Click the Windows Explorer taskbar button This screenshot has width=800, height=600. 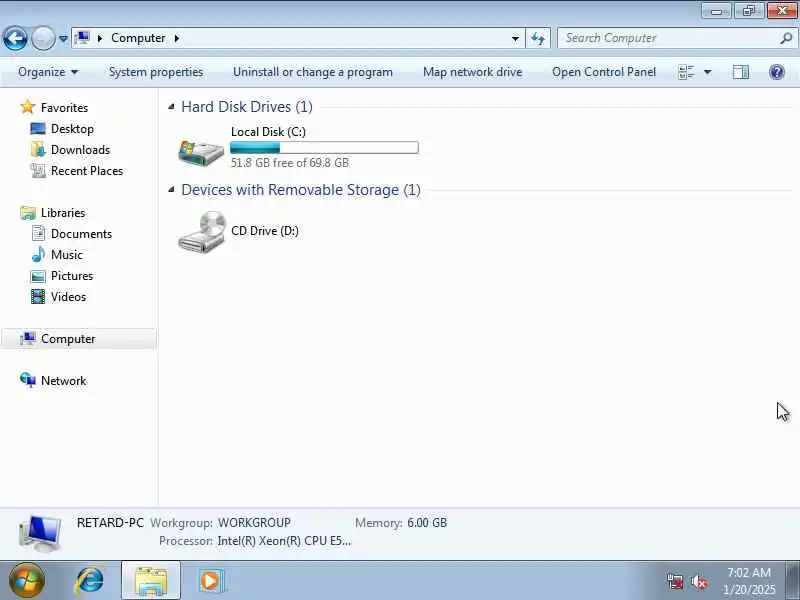(151, 581)
